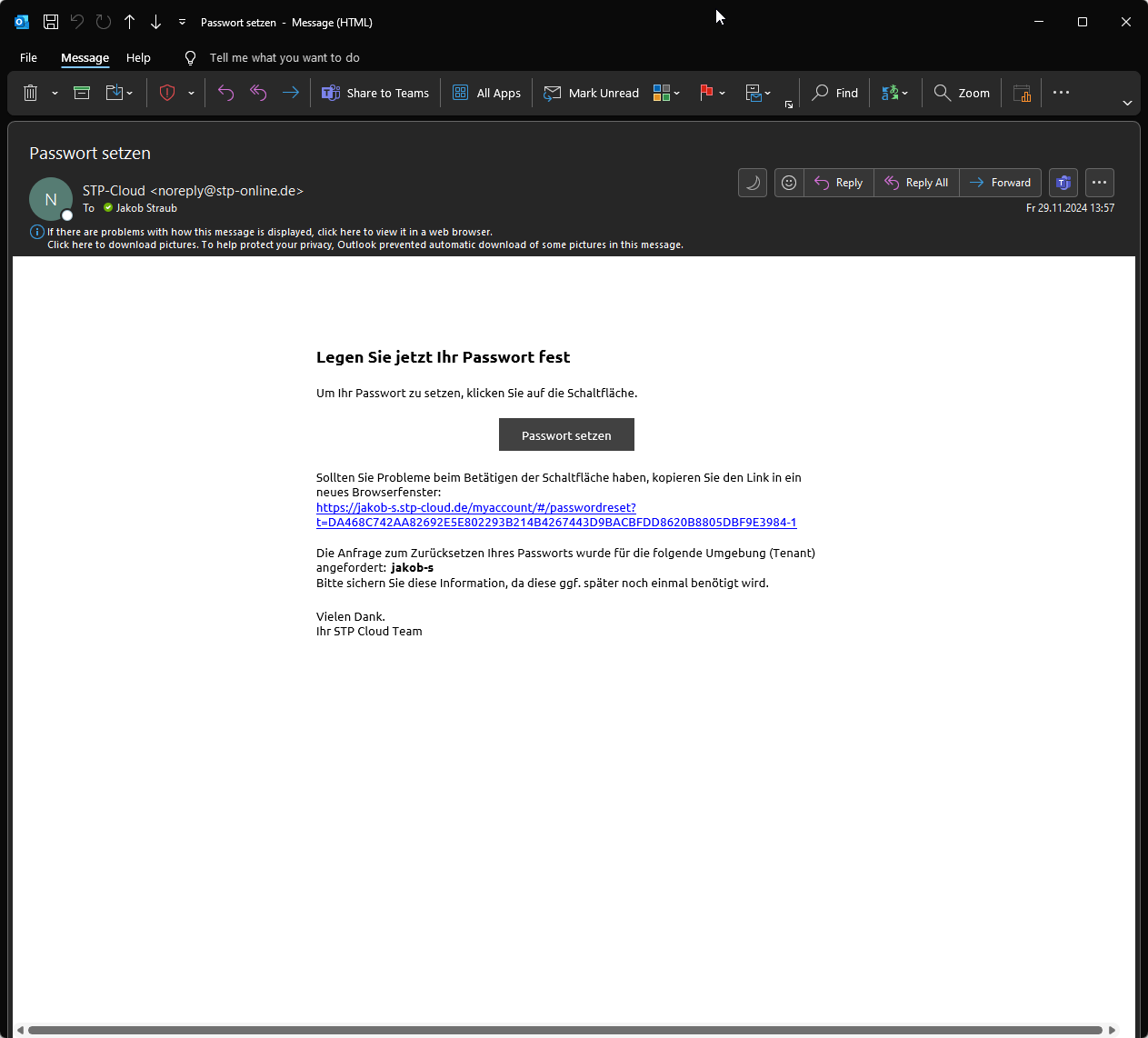
Task: Click the Redo icon in title bar
Action: [104, 22]
